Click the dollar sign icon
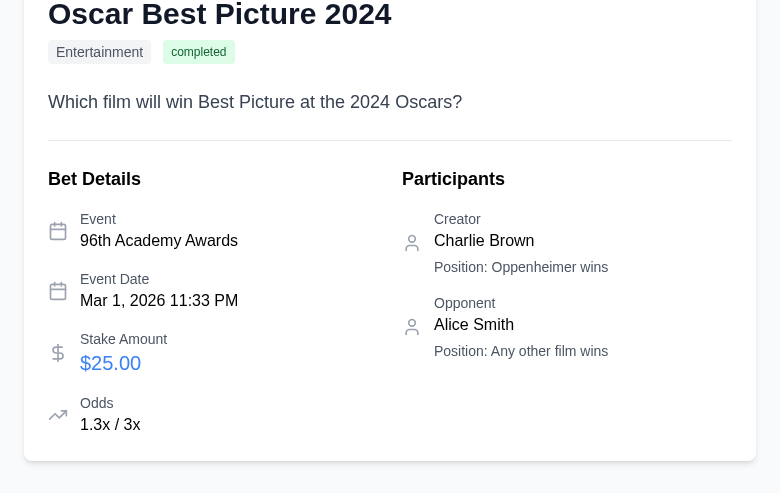780x493 pixels. pyautogui.click(x=58, y=353)
